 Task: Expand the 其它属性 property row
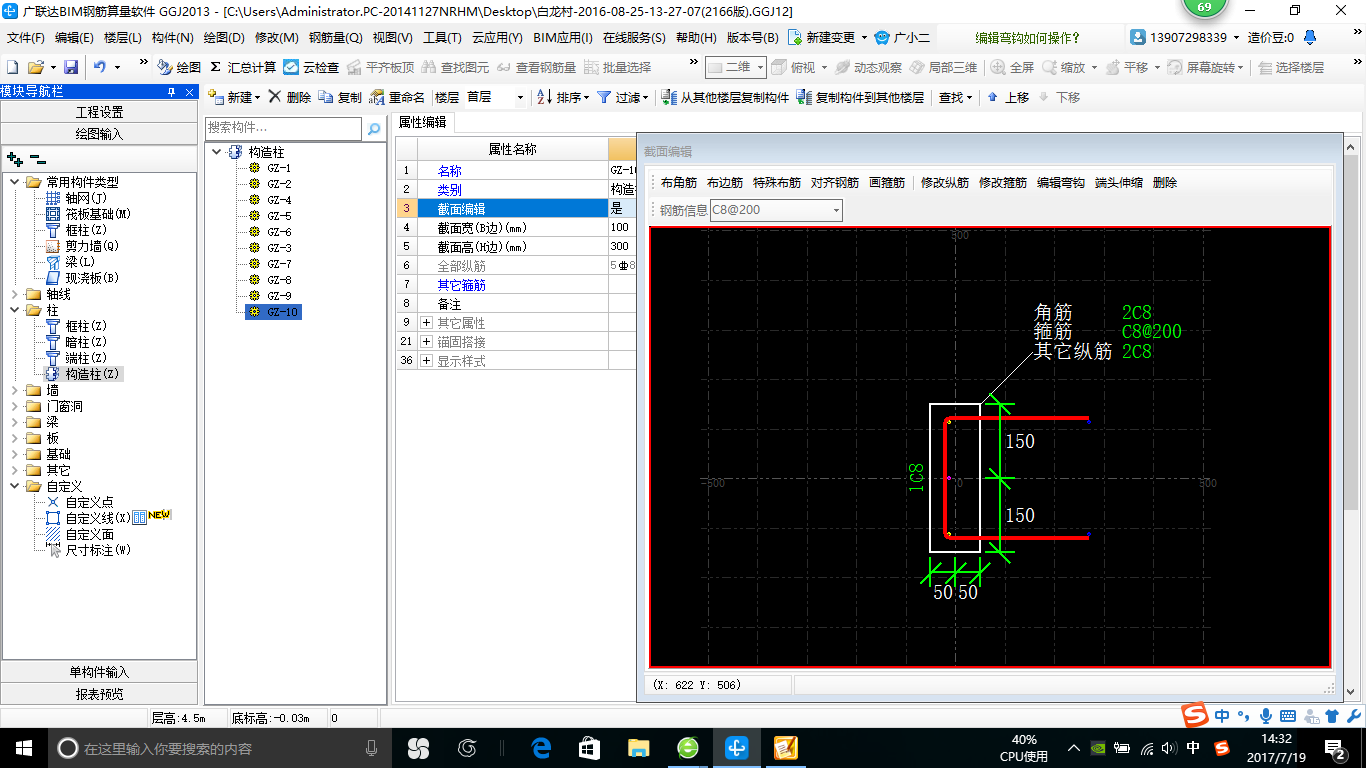click(427, 323)
